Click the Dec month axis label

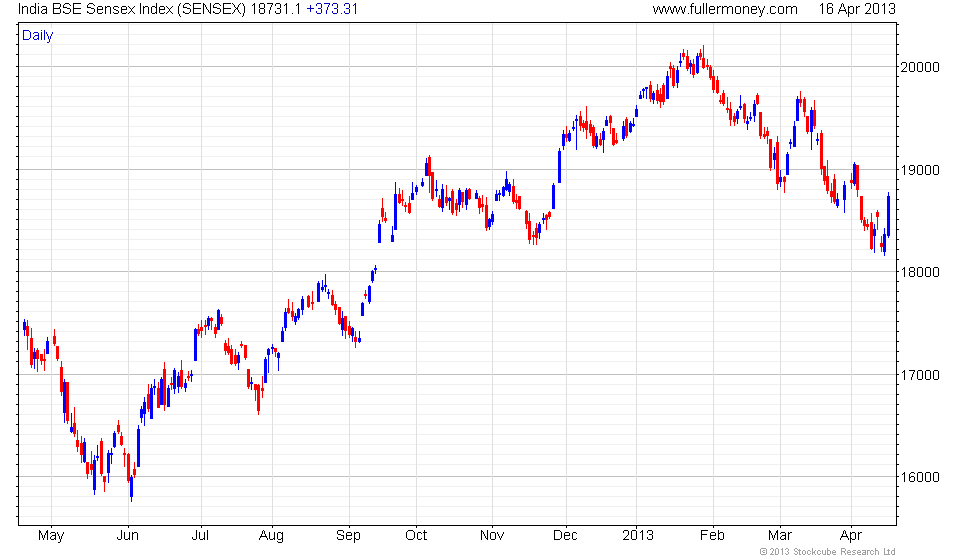tap(565, 536)
